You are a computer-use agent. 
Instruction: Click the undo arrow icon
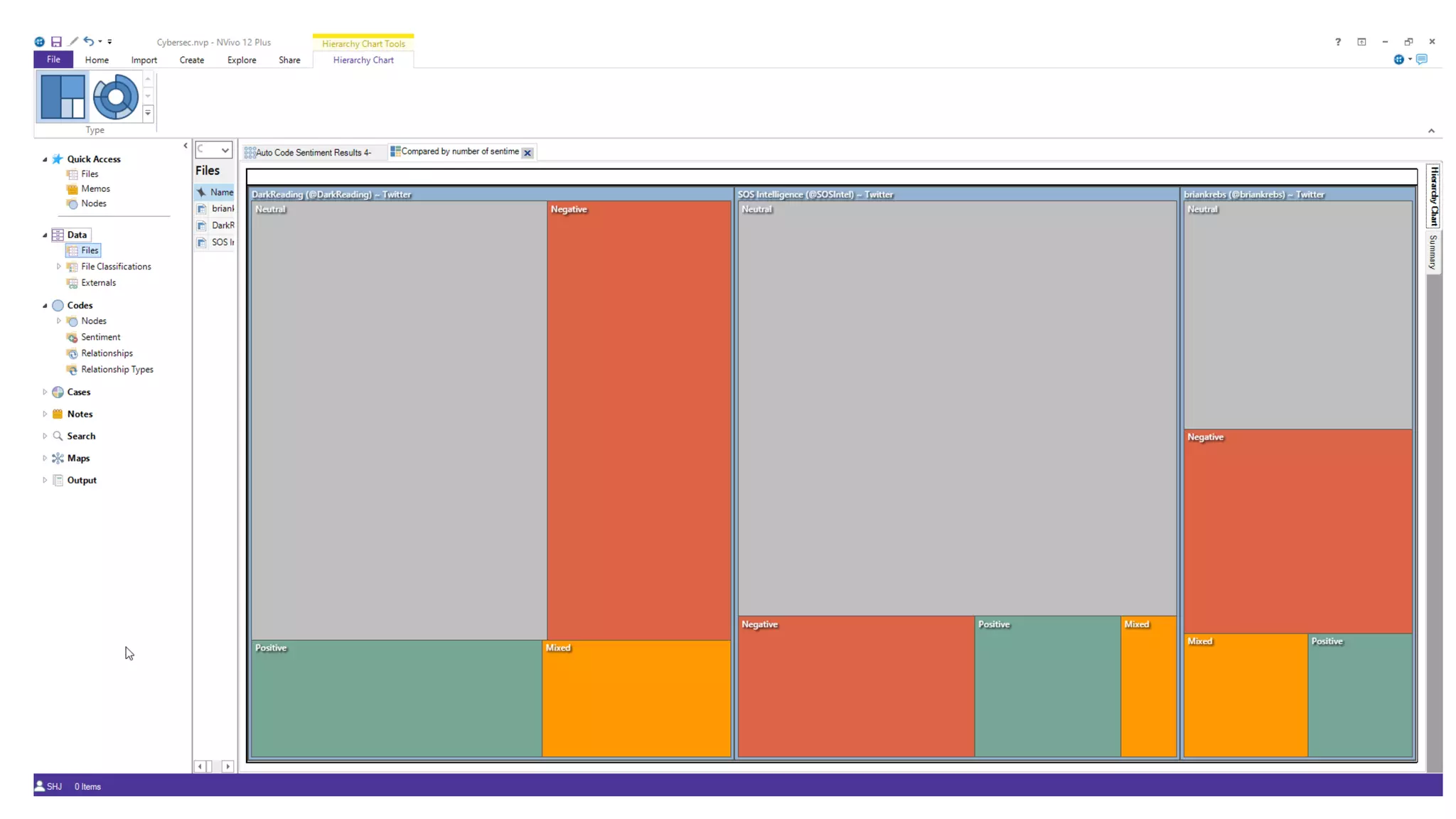88,41
